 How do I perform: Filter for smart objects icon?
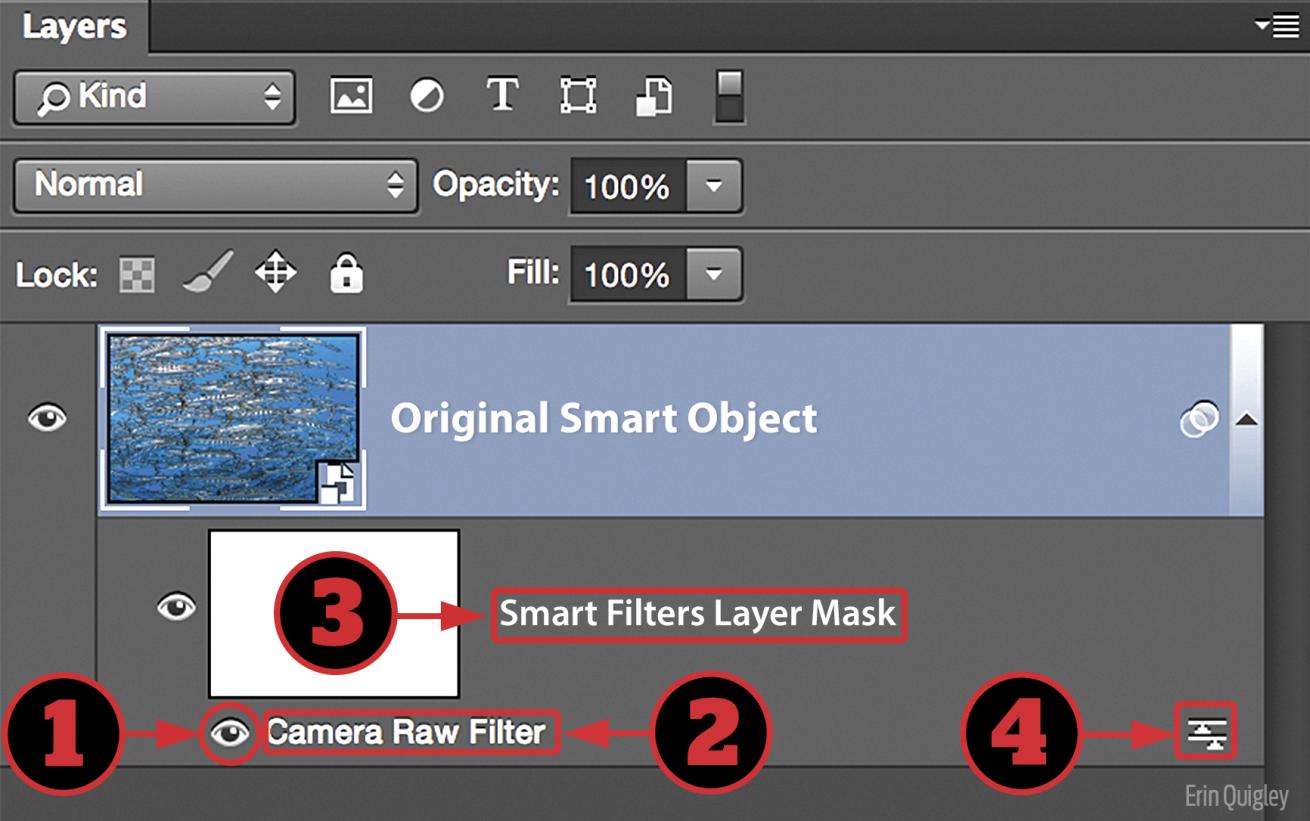pyautogui.click(x=653, y=97)
